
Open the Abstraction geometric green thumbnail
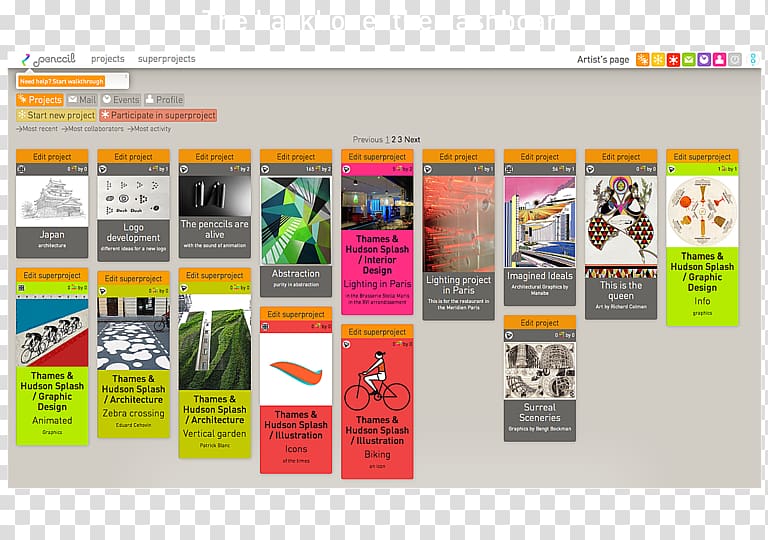point(296,220)
